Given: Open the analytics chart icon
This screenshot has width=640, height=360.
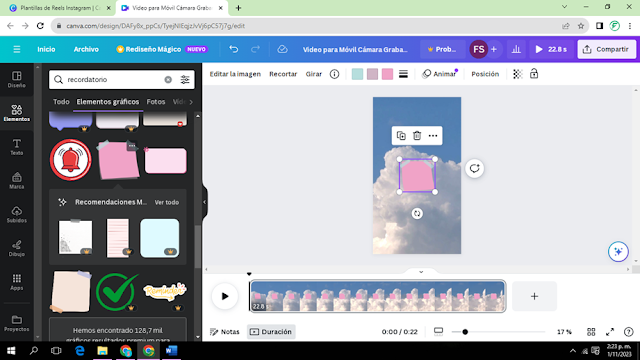Looking at the screenshot, I should tap(516, 49).
